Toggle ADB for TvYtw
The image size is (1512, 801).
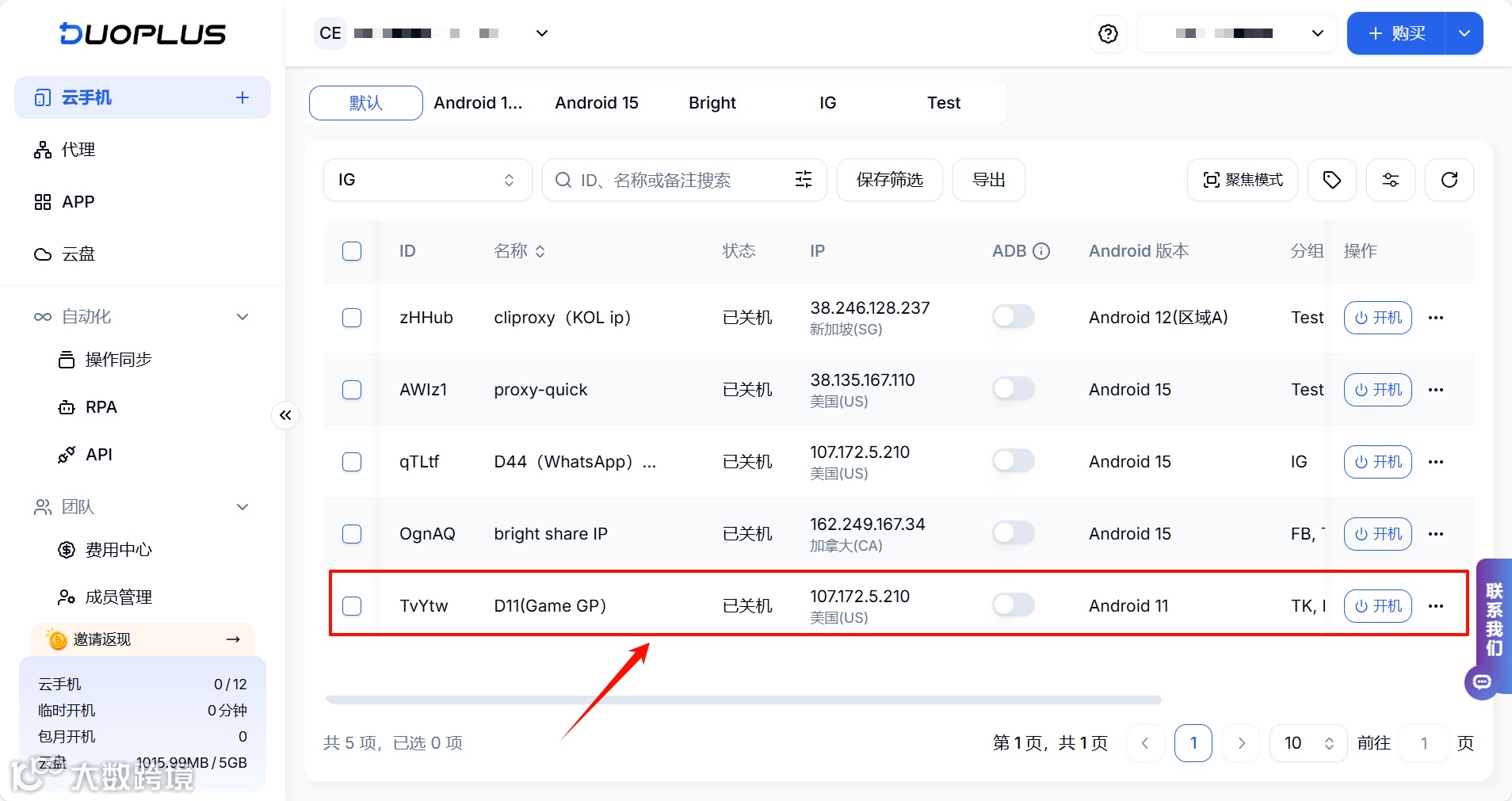click(1014, 605)
